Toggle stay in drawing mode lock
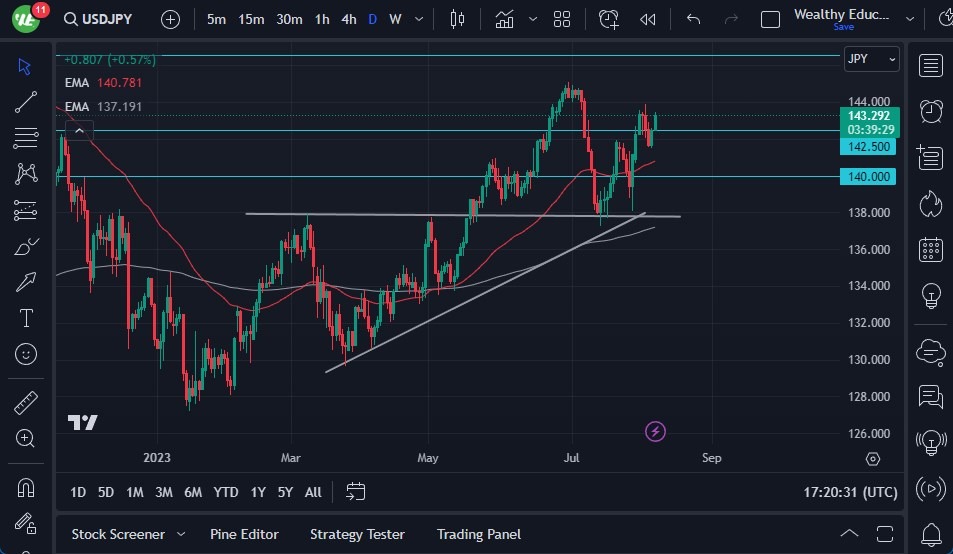 pyautogui.click(x=26, y=523)
